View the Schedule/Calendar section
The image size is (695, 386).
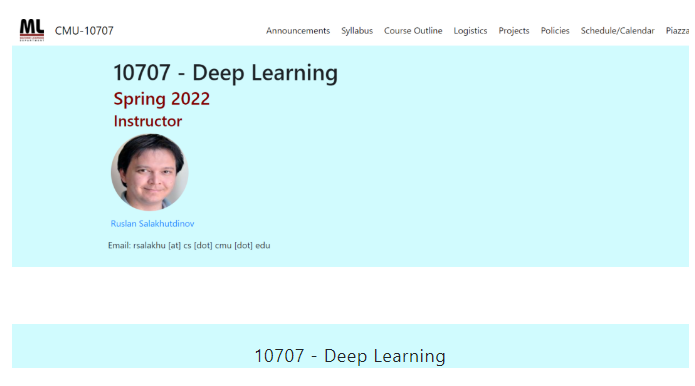617,31
